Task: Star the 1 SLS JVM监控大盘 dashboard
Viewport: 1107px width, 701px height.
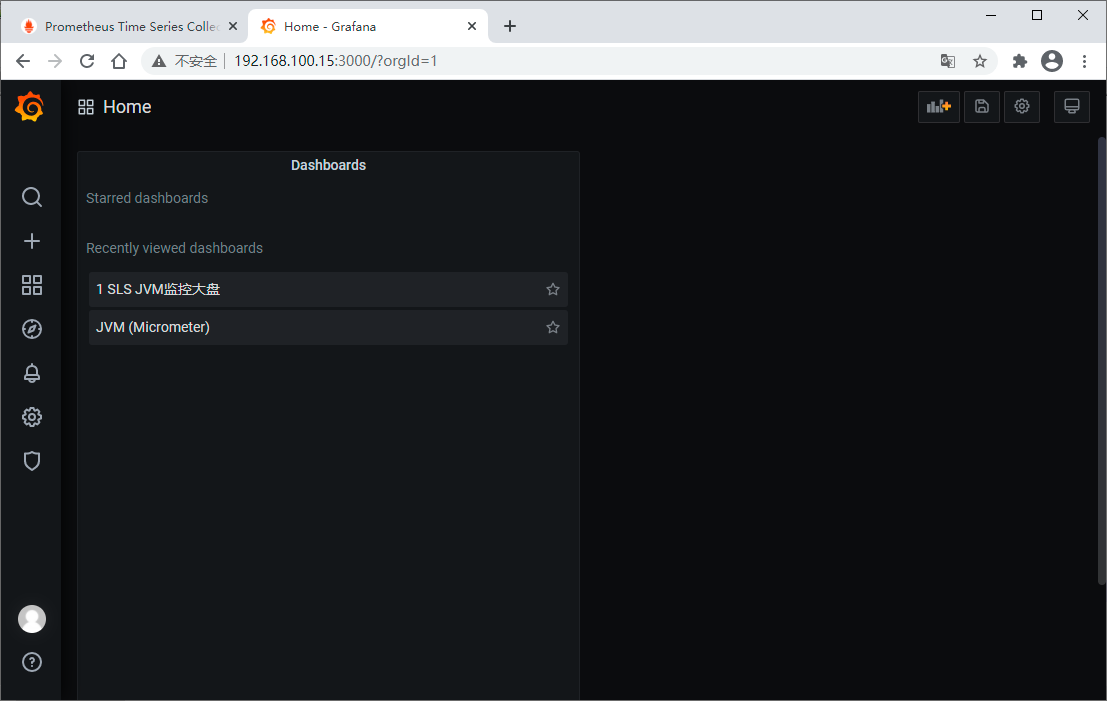Action: pos(553,289)
